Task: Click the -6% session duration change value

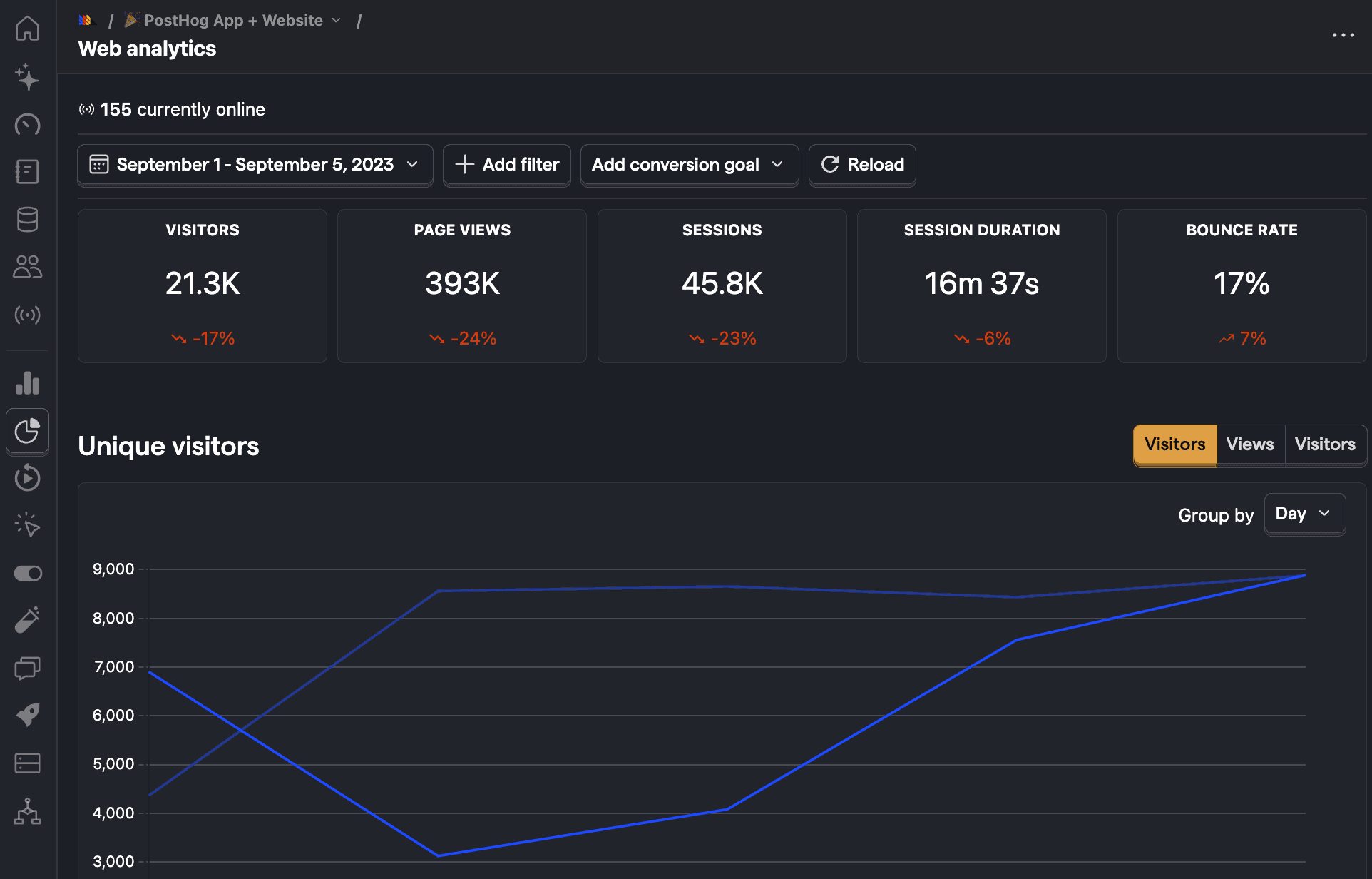Action: 993,338
